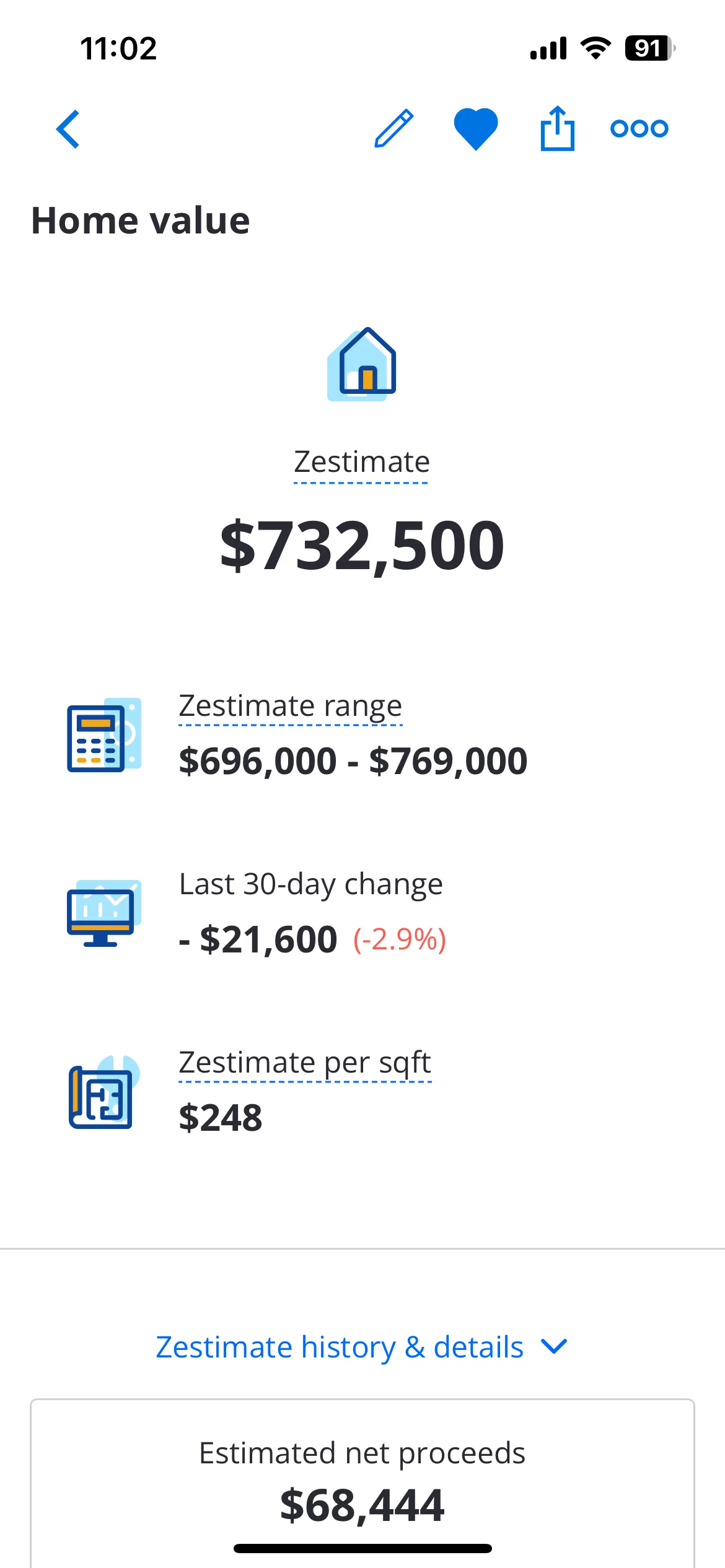Image resolution: width=725 pixels, height=1568 pixels.
Task: Tap the $68,444 net proceeds amount
Action: click(362, 1505)
